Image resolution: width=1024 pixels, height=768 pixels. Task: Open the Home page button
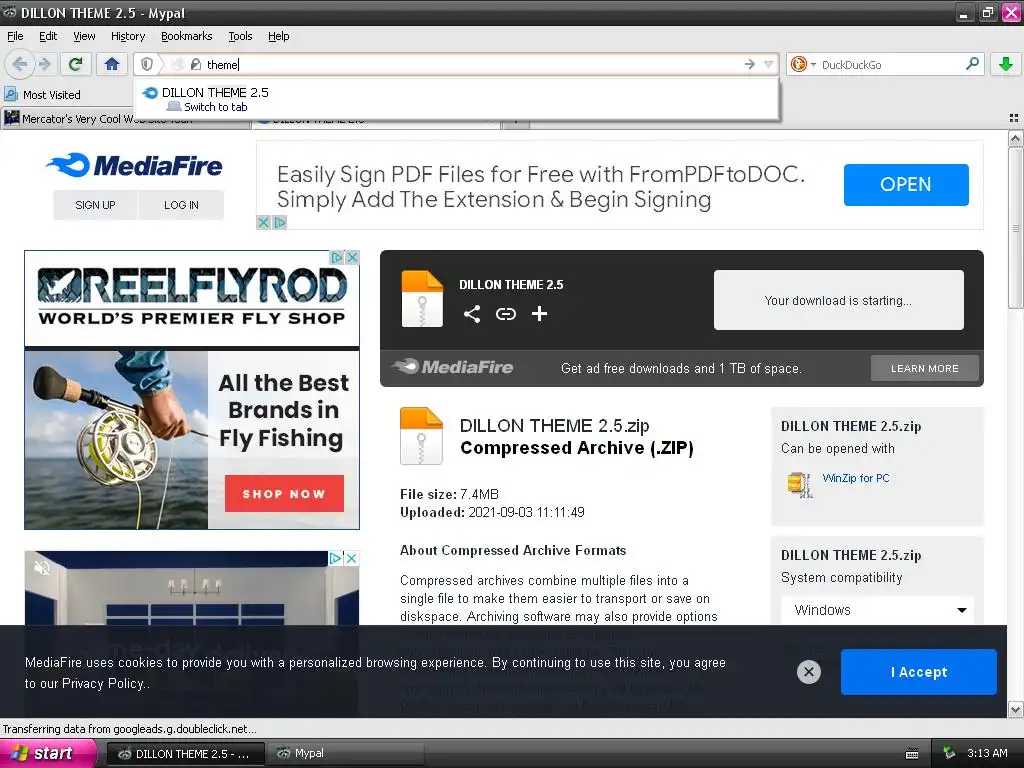112,64
